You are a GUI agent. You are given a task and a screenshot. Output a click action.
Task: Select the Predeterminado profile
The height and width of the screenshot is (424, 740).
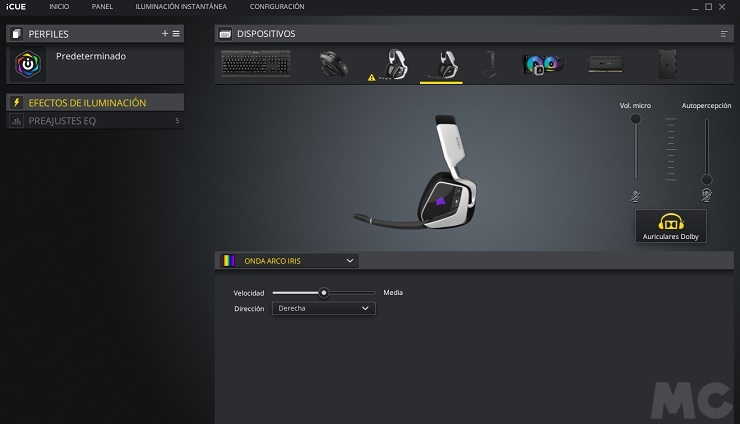pos(90,57)
